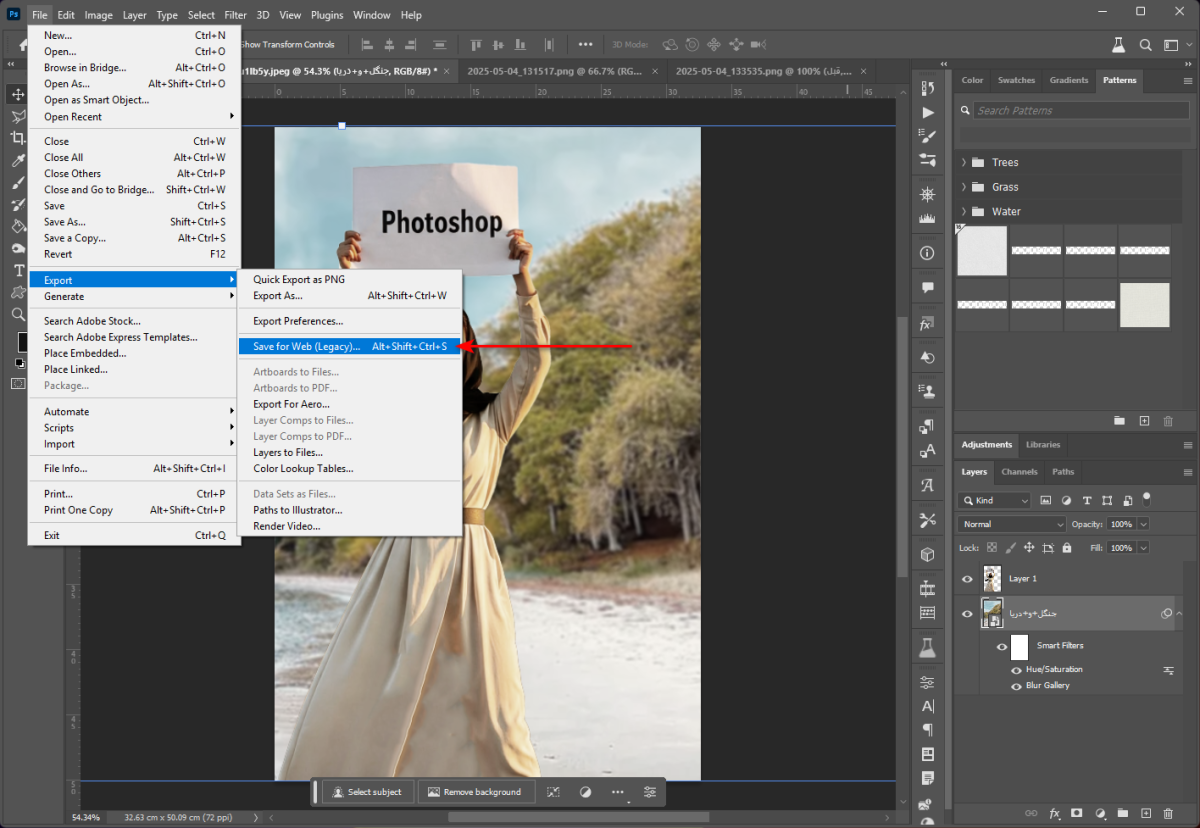
Task: Create a new layer with the plus icon
Action: pyautogui.click(x=1145, y=814)
